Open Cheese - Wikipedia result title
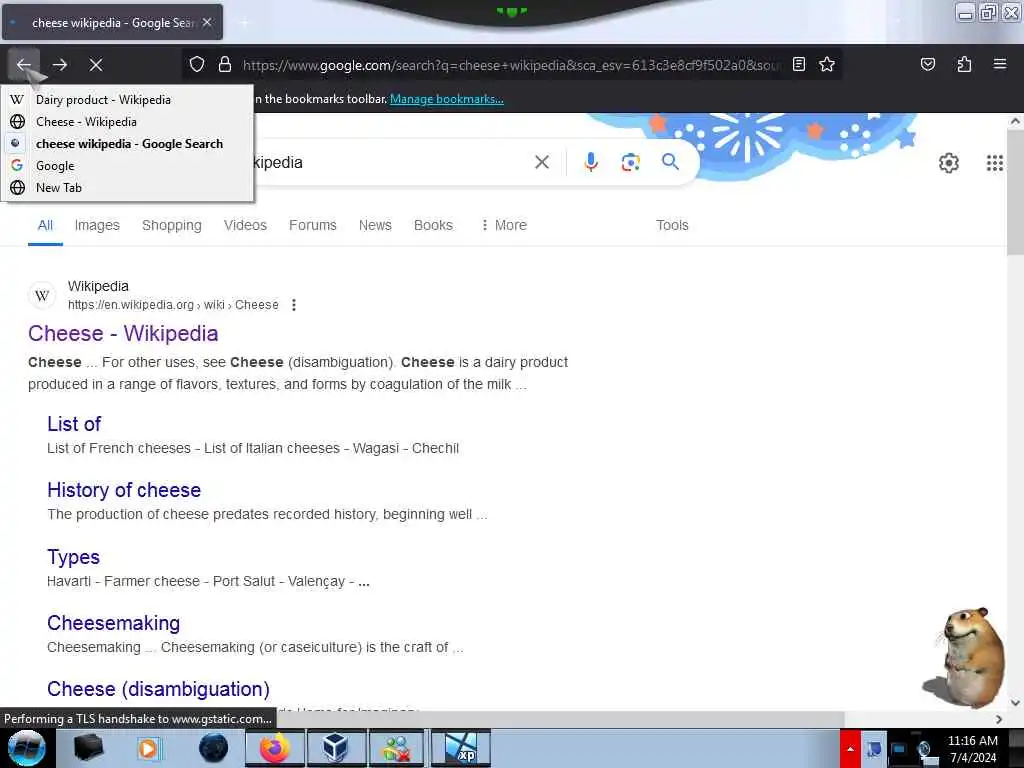This screenshot has height=768, width=1024. pyautogui.click(x=123, y=334)
